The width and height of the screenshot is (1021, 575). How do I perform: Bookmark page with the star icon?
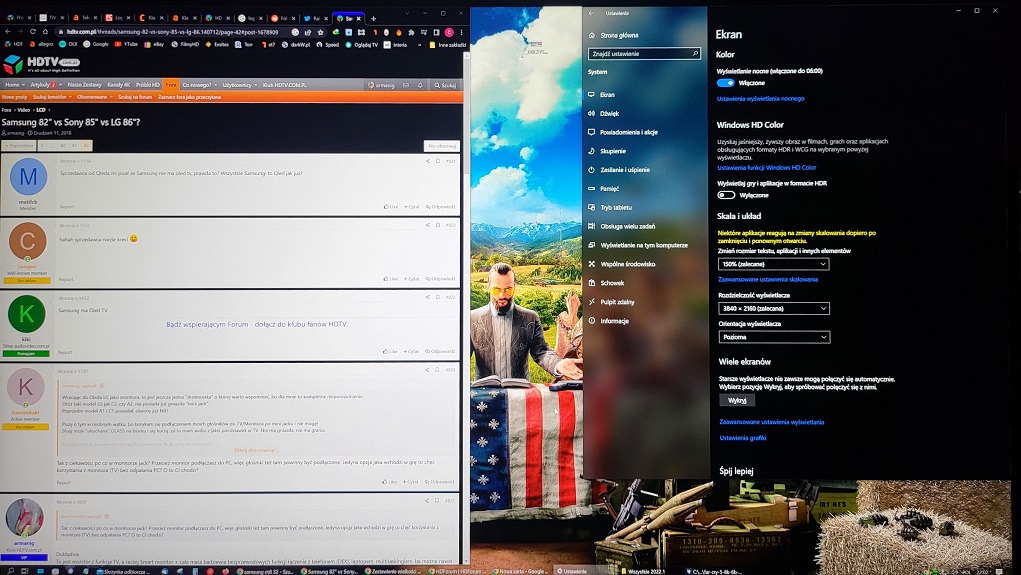click(x=320, y=32)
